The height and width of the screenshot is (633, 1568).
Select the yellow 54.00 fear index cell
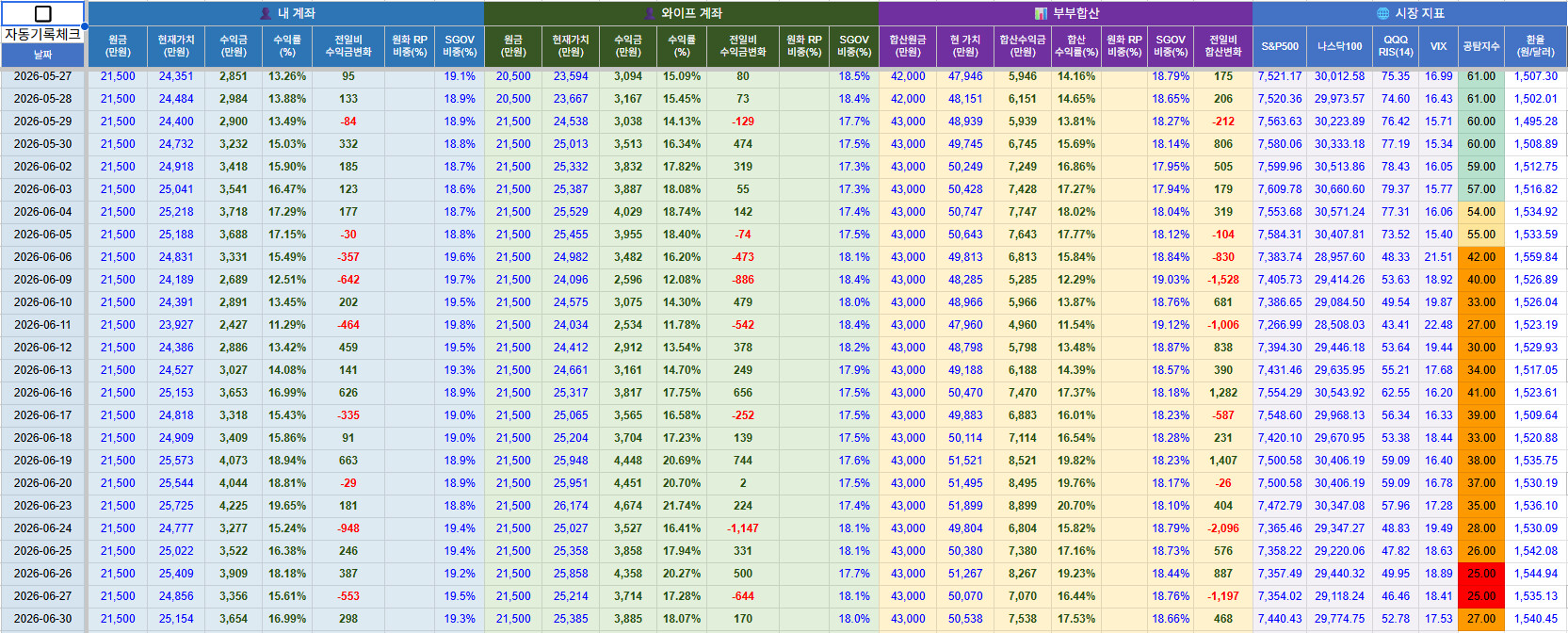coord(1481,212)
